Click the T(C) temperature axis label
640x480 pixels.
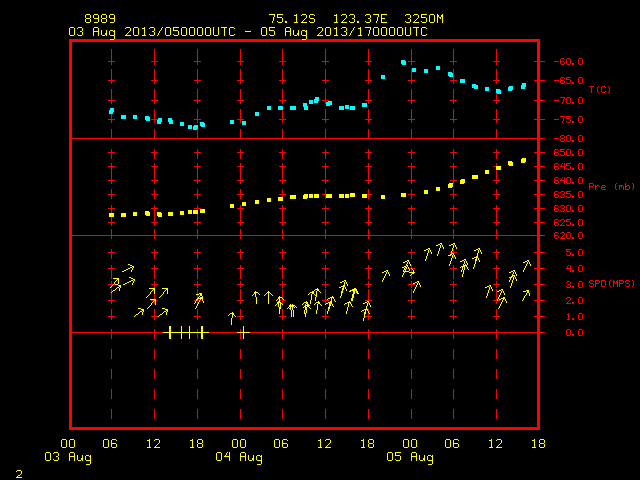click(x=600, y=89)
